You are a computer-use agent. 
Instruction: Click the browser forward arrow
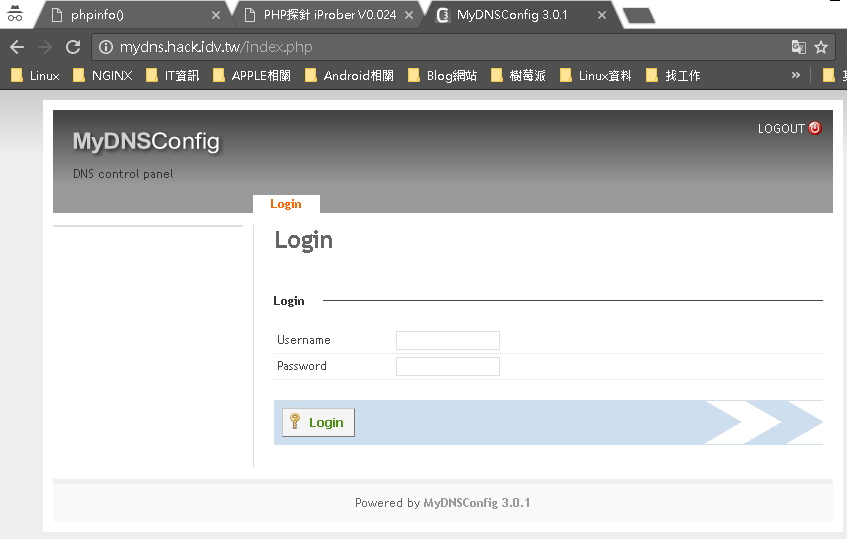45,48
